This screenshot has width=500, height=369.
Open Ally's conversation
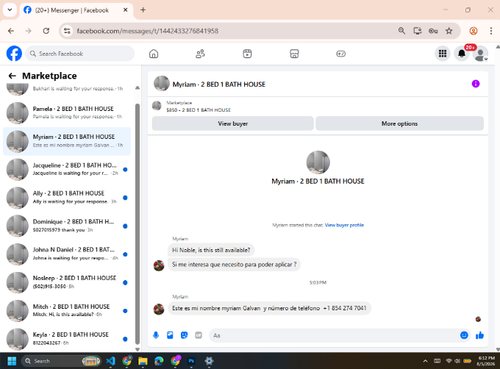point(67,198)
